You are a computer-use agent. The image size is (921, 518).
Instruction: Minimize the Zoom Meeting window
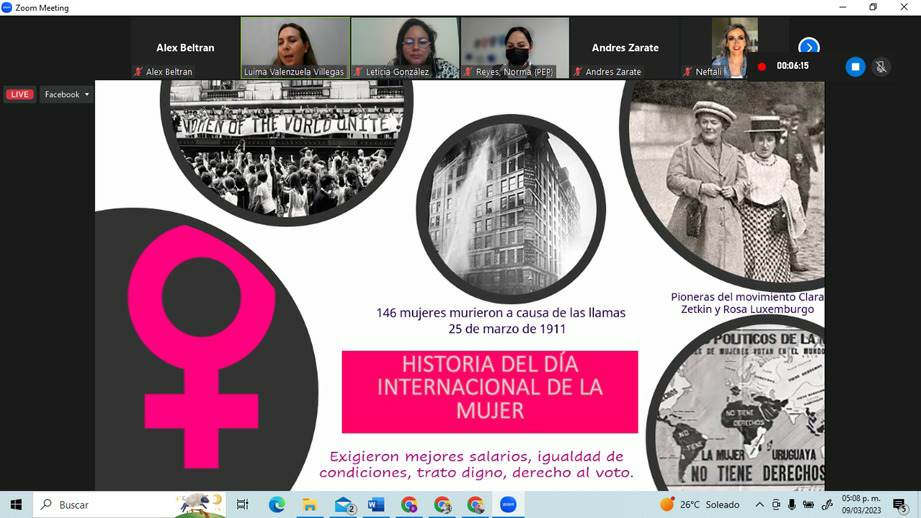(843, 7)
